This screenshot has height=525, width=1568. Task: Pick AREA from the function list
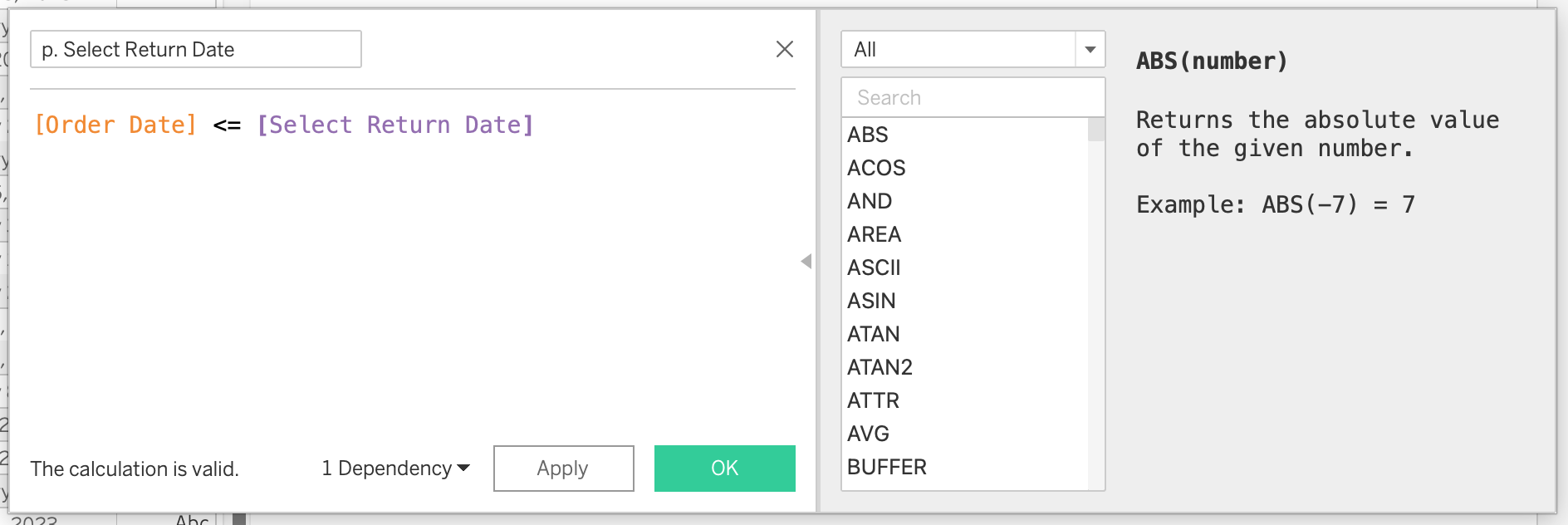click(x=874, y=234)
